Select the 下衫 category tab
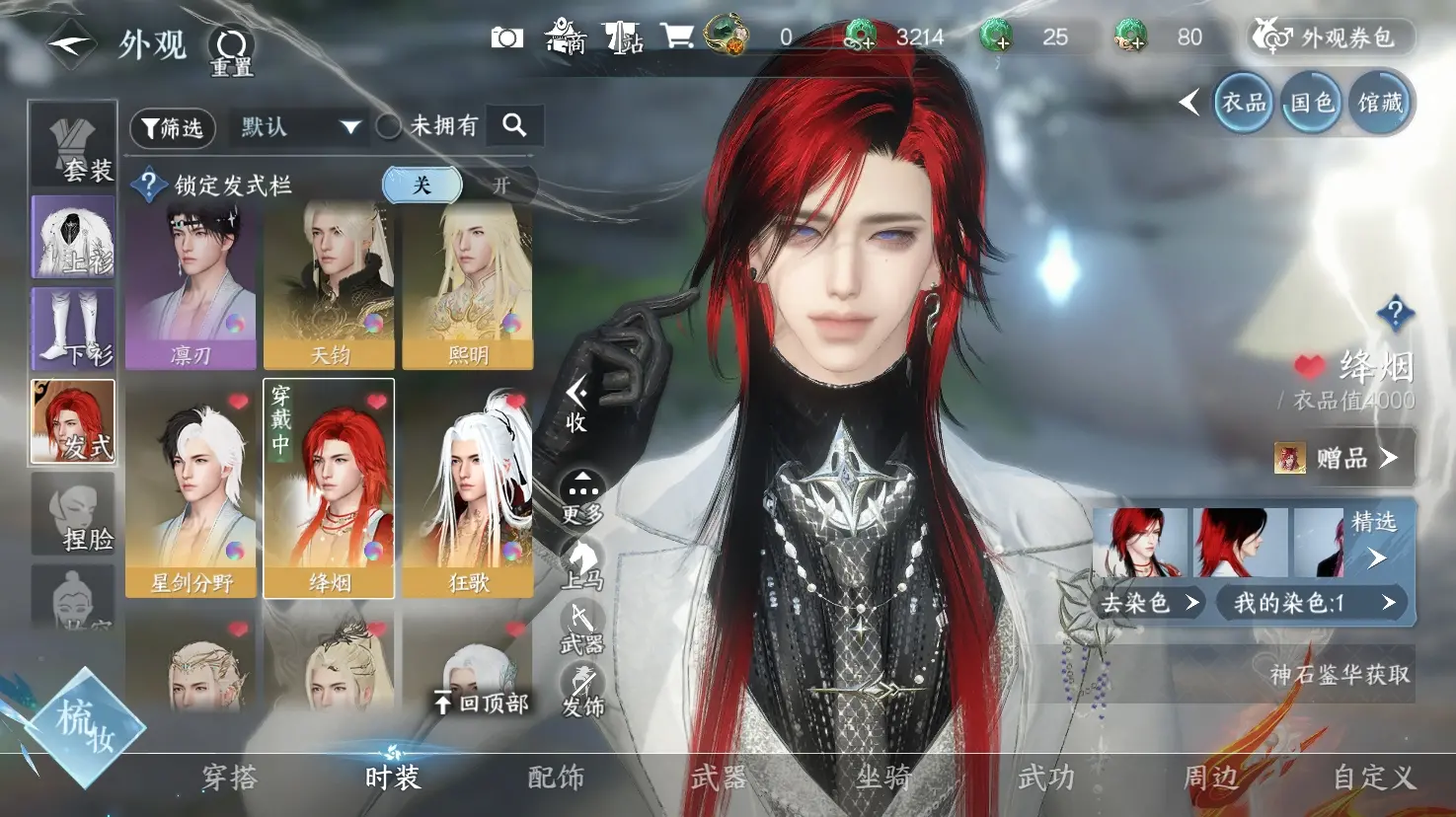This screenshot has height=817, width=1456. (x=74, y=329)
